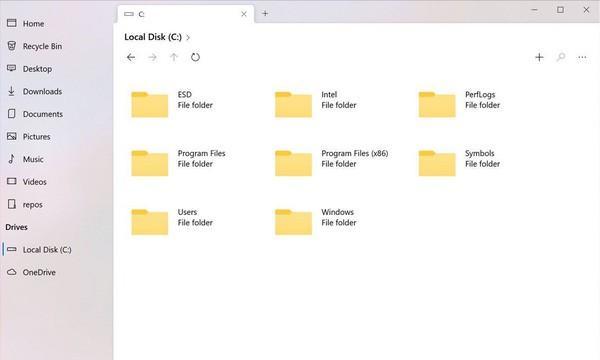Image resolution: width=600 pixels, height=360 pixels.
Task: Click the Downloads arrow icon
Action: pos(11,91)
